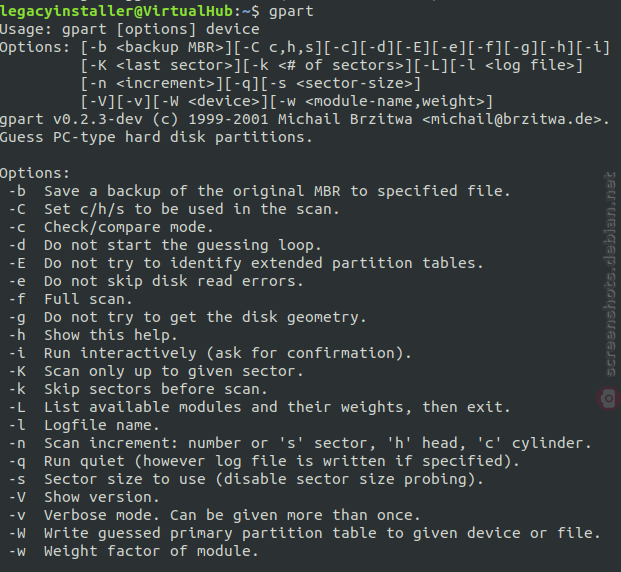The width and height of the screenshot is (621, 572).
Task: Click the -l Logfile name line
Action: point(84,425)
